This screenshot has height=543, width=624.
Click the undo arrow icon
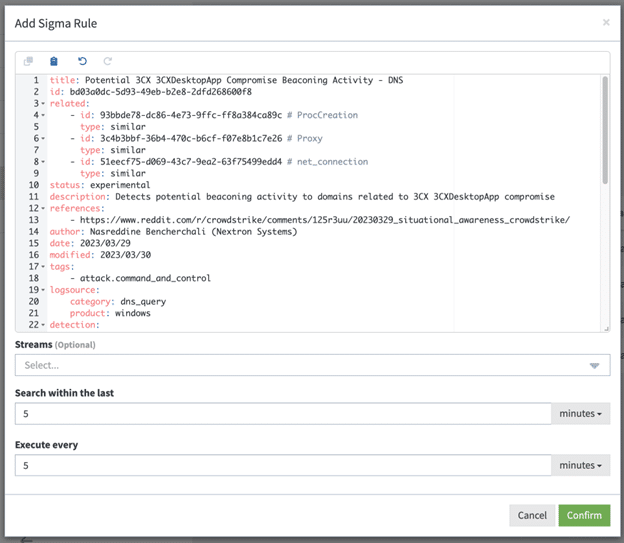(x=82, y=62)
